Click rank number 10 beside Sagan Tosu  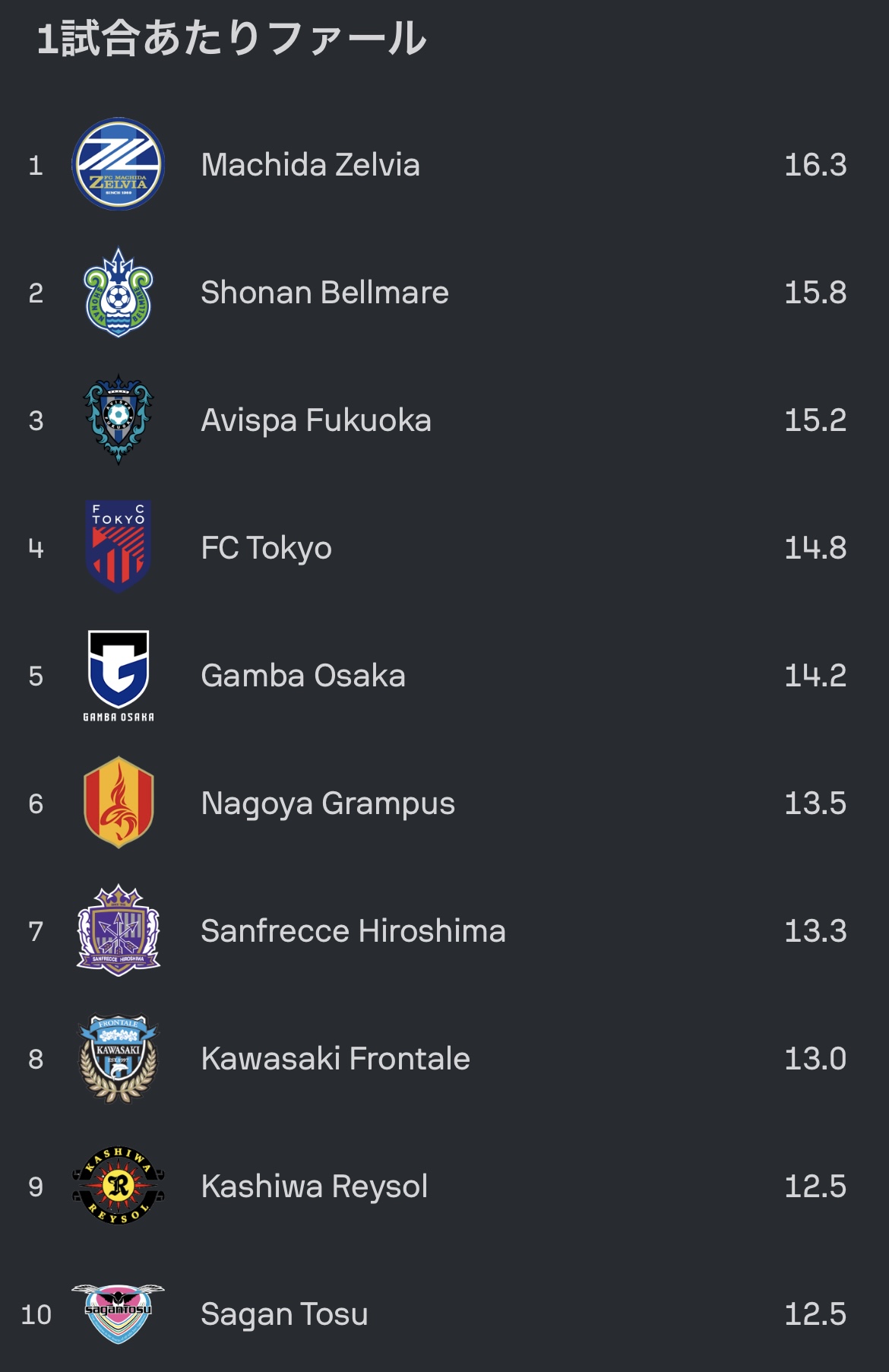36,1314
